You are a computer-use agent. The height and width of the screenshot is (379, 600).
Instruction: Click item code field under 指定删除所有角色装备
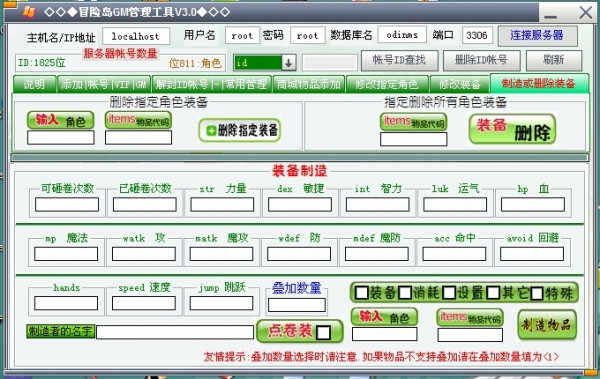point(413,139)
